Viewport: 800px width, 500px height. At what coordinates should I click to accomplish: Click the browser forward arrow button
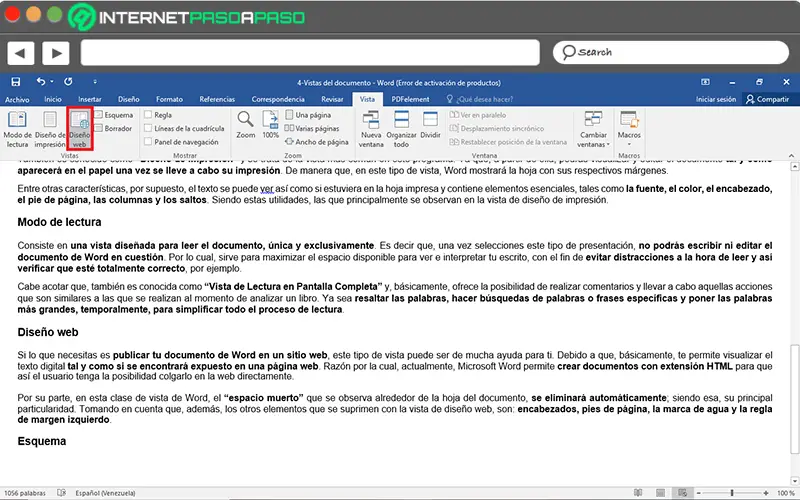click(x=56, y=53)
